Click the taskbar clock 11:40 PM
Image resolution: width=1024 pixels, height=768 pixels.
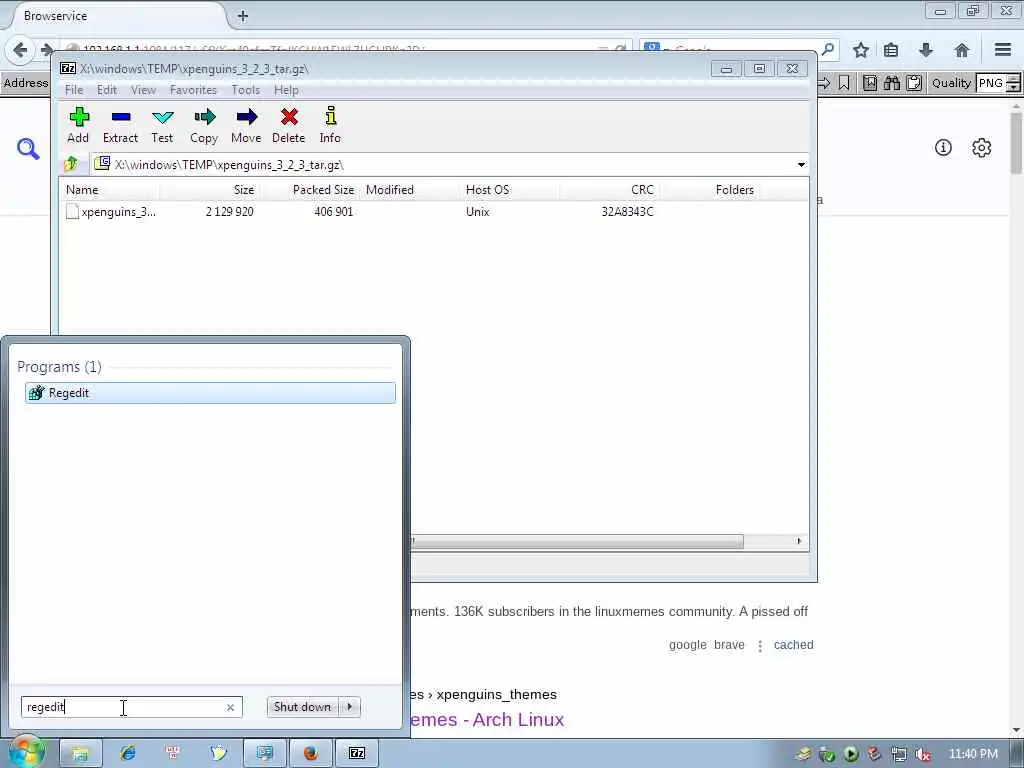(x=973, y=754)
